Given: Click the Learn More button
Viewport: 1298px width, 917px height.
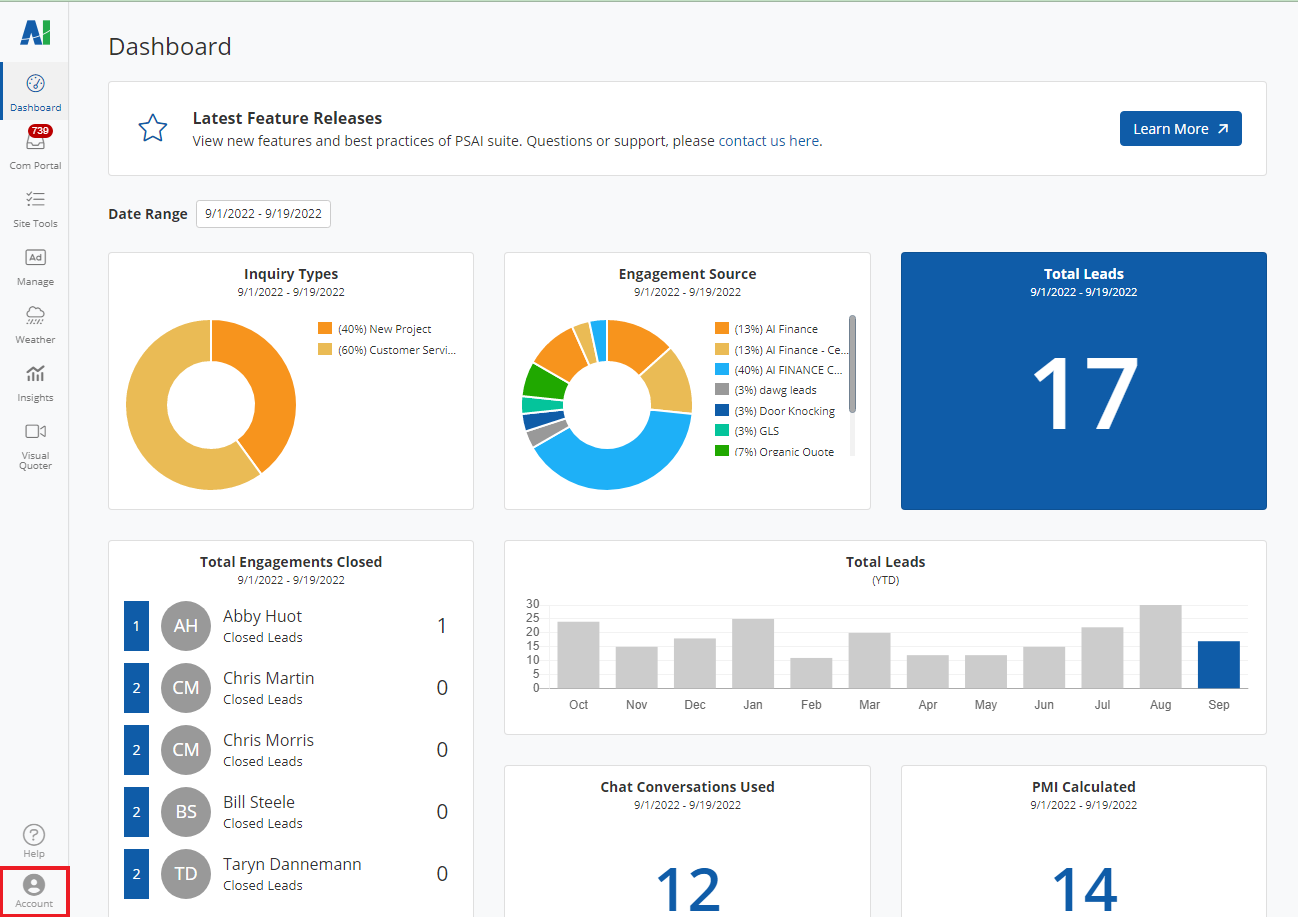Looking at the screenshot, I should [x=1180, y=129].
